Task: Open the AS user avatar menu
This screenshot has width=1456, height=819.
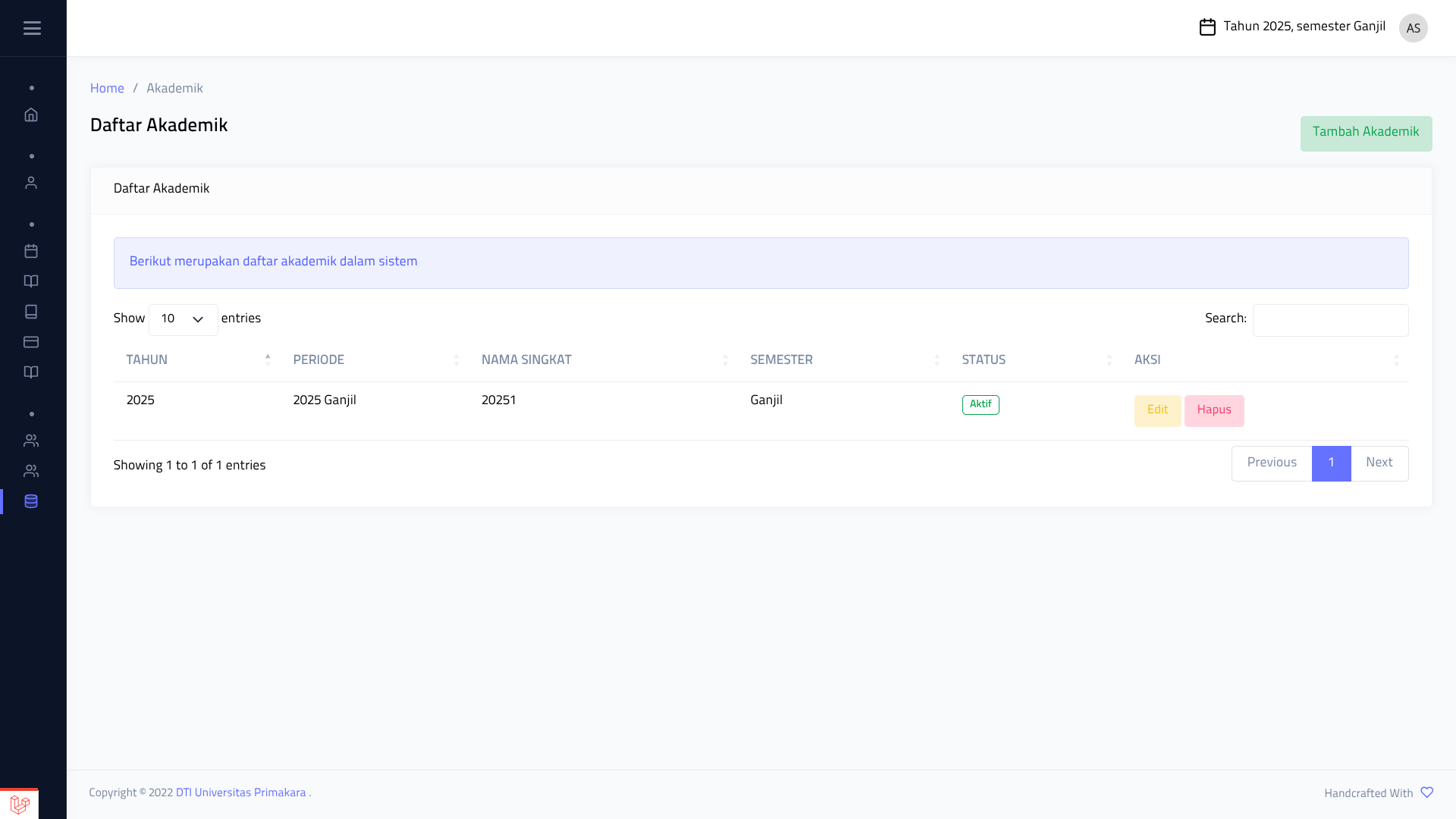Action: tap(1413, 28)
